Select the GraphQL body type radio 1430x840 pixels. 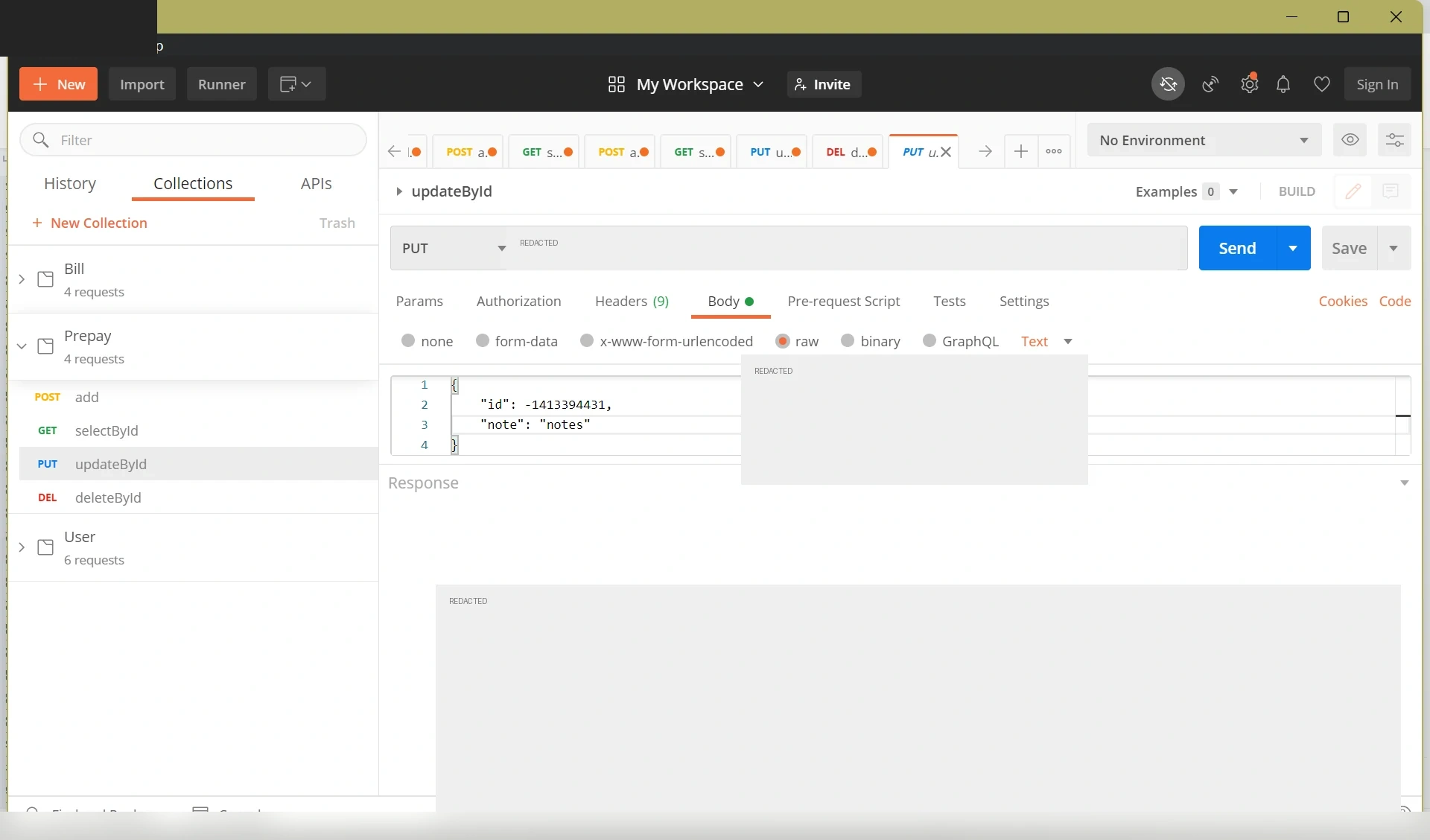coord(929,340)
